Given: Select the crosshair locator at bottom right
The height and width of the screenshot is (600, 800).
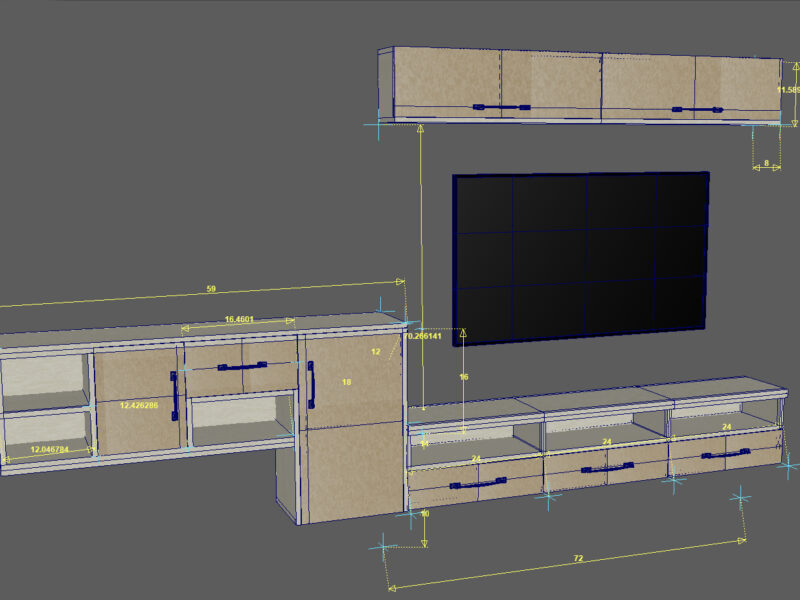Looking at the screenshot, I should pyautogui.click(x=740, y=497).
